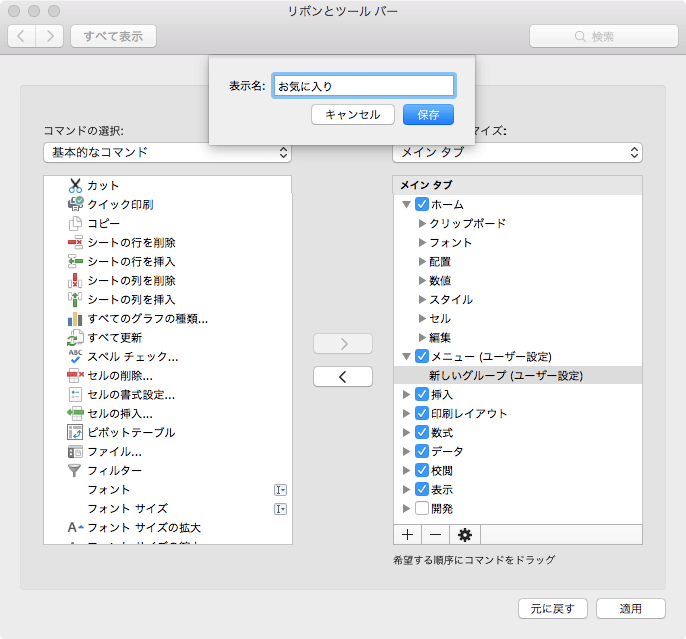Collapse the ホーム tree node

point(406,204)
